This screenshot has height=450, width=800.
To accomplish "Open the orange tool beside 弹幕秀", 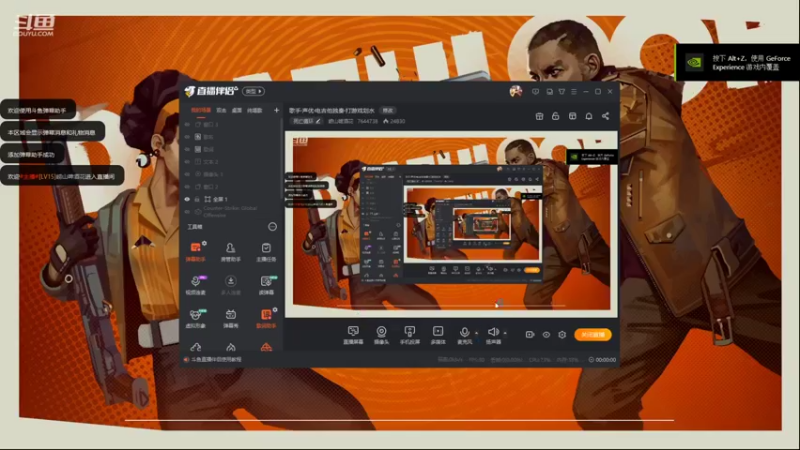I will [x=266, y=318].
